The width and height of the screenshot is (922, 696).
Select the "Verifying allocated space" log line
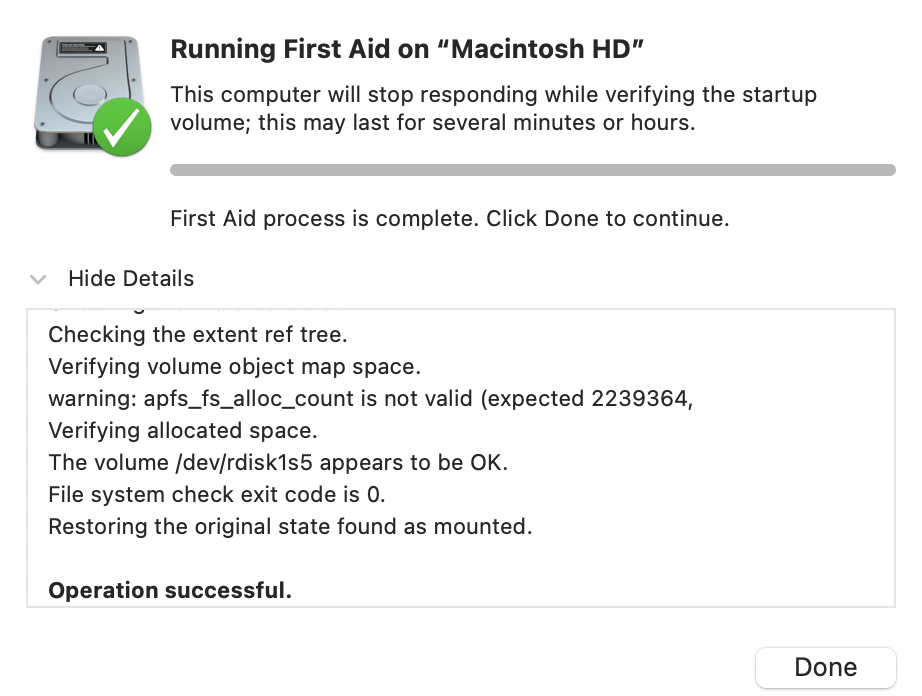182,431
